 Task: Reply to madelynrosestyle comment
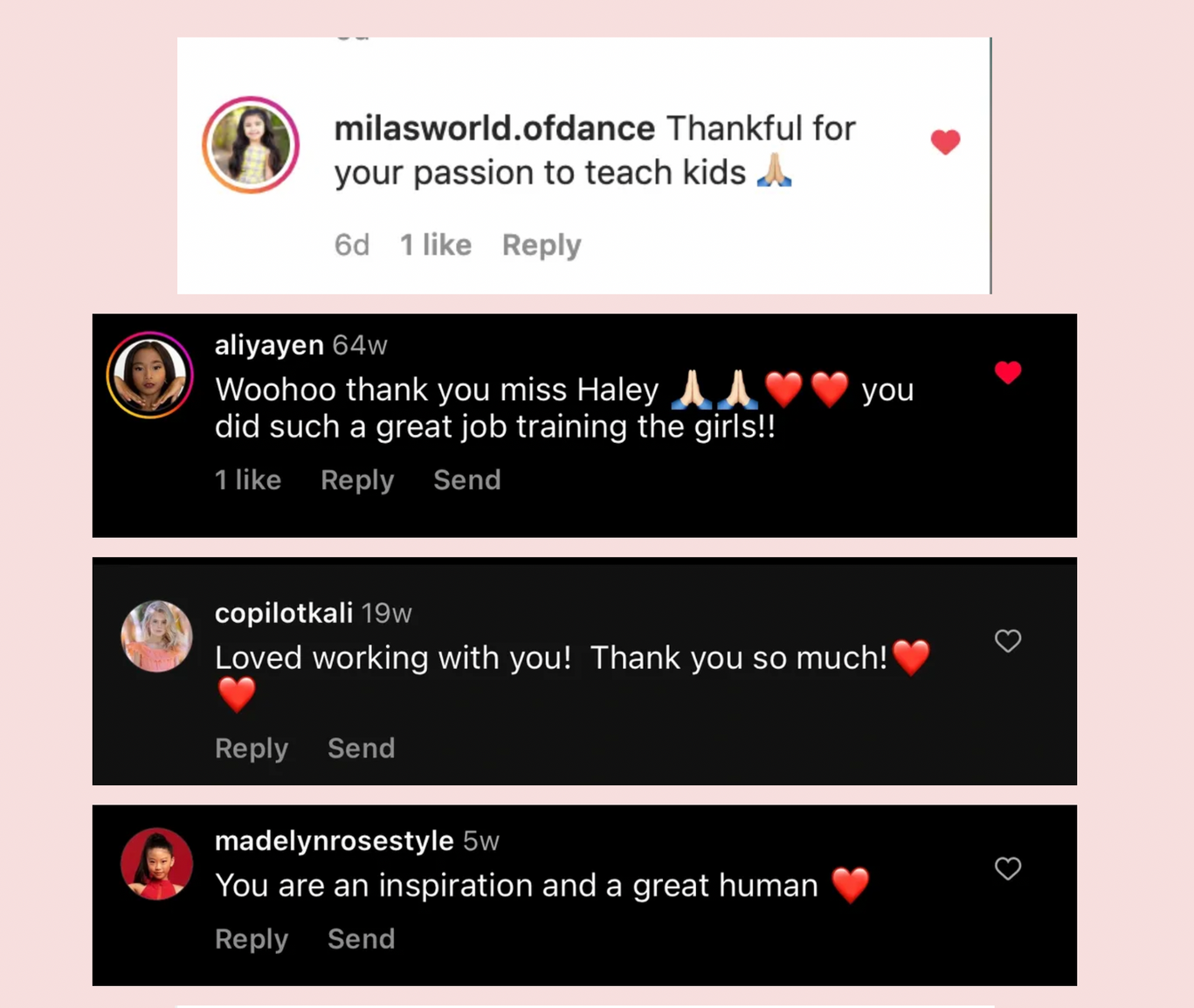[x=252, y=939]
